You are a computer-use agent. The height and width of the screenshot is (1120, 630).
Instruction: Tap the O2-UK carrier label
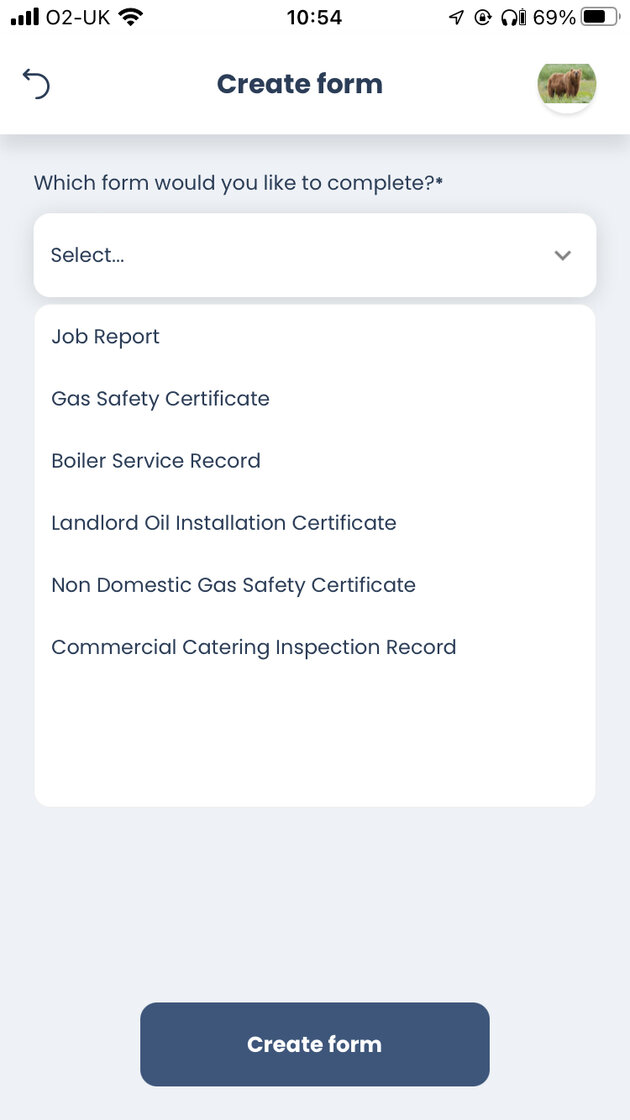(x=78, y=17)
